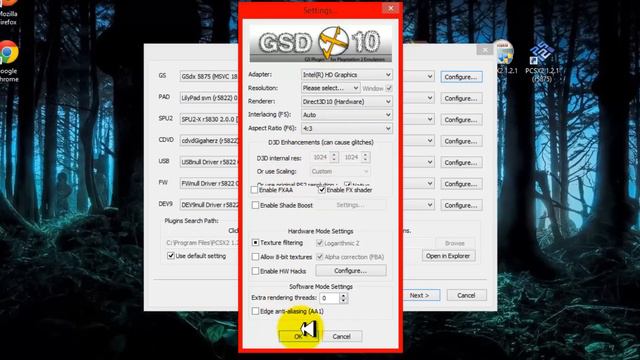The image size is (640, 360).
Task: Open the HW Hacks Configure button
Action: click(351, 271)
